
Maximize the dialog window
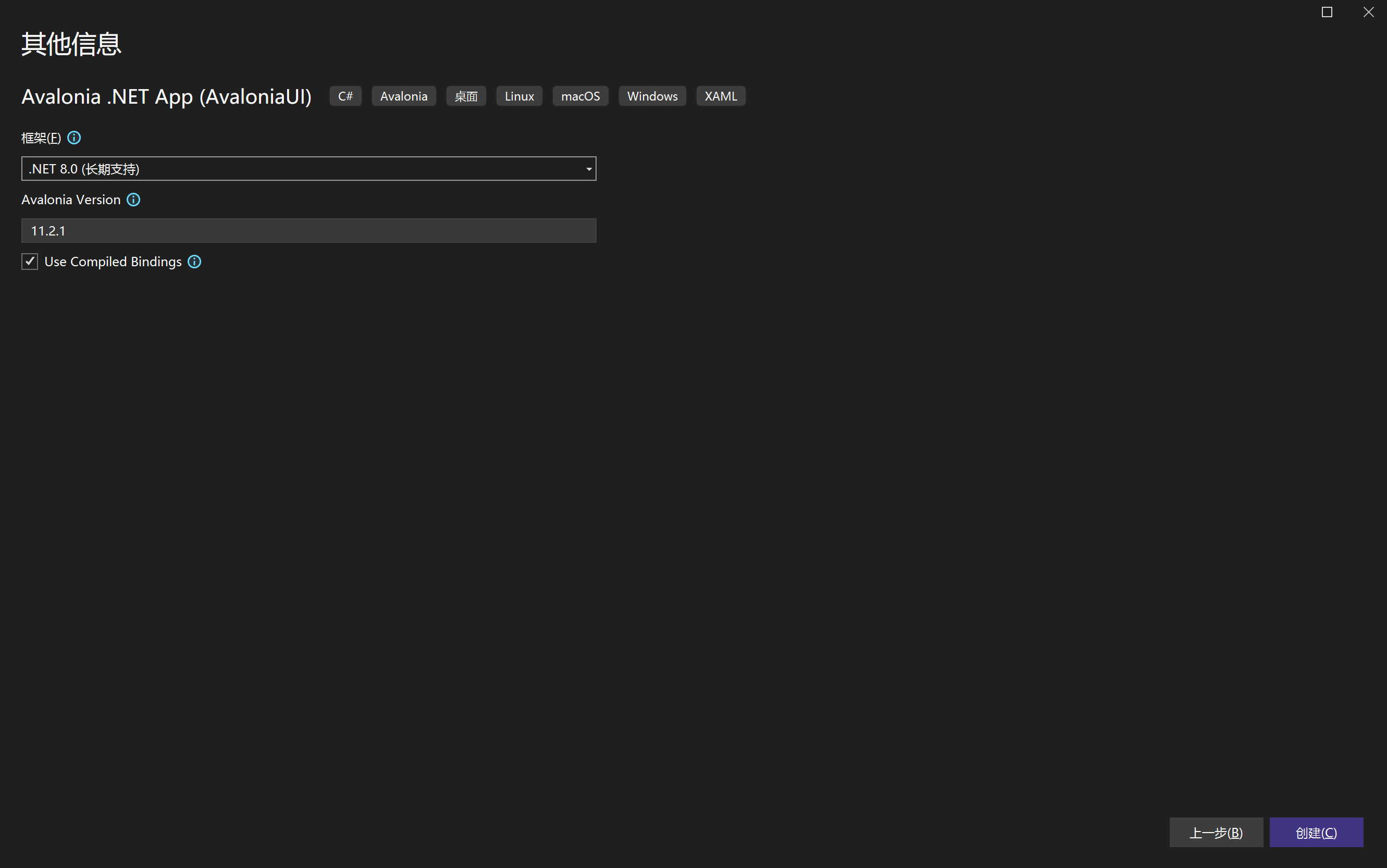1327,12
